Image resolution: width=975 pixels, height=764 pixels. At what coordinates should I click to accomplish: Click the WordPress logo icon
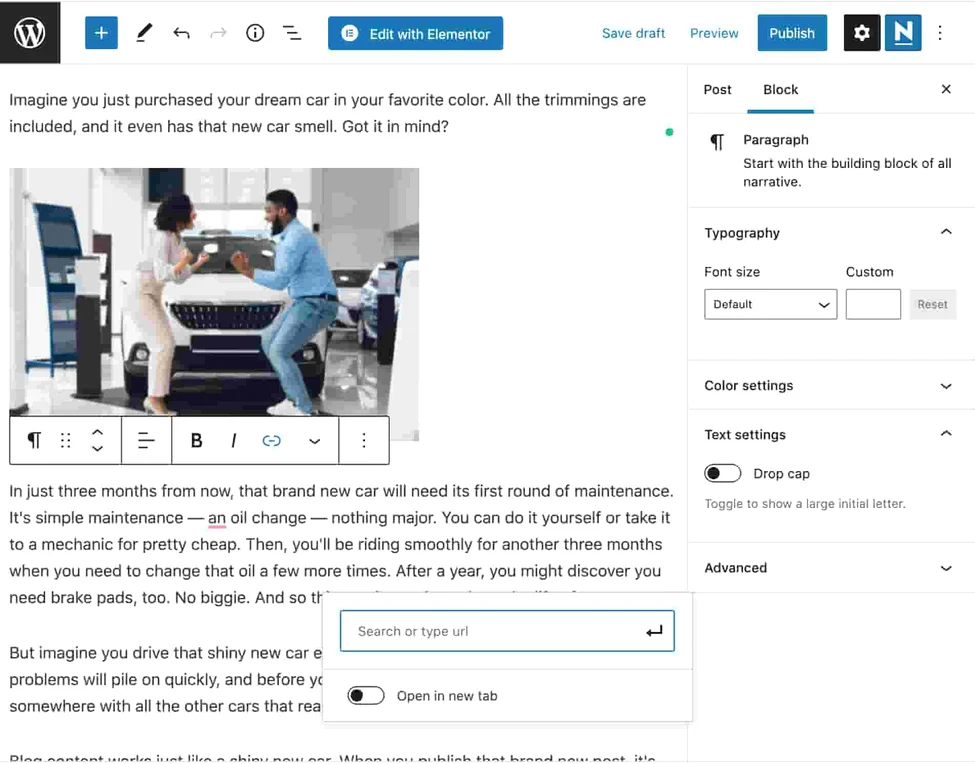30,32
